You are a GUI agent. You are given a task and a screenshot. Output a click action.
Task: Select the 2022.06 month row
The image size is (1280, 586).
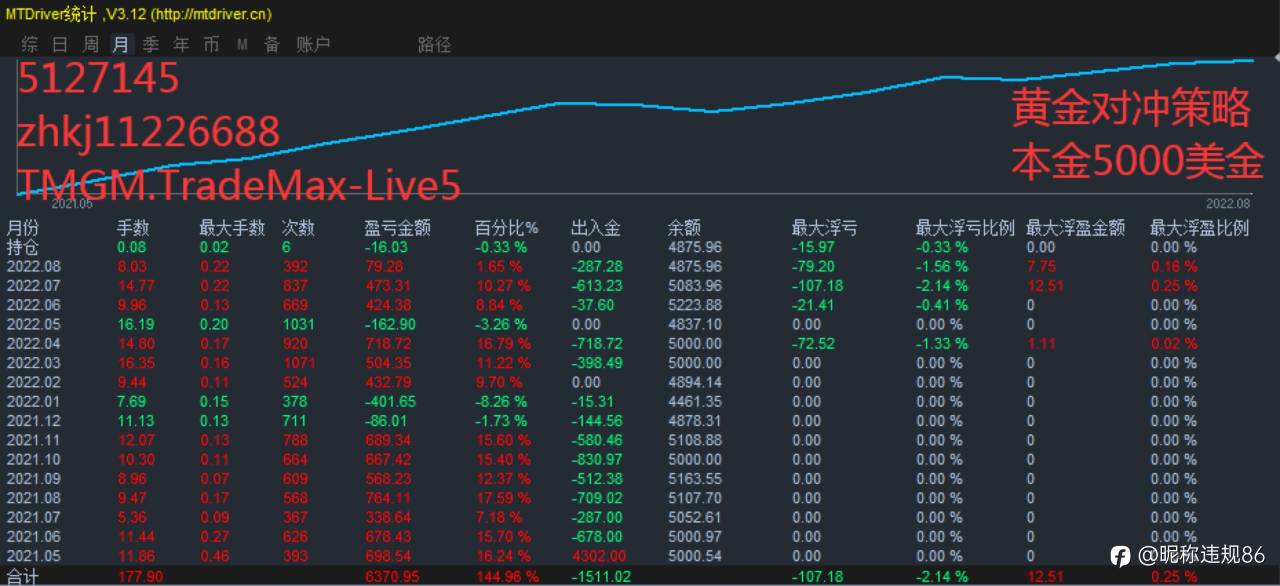(640, 305)
